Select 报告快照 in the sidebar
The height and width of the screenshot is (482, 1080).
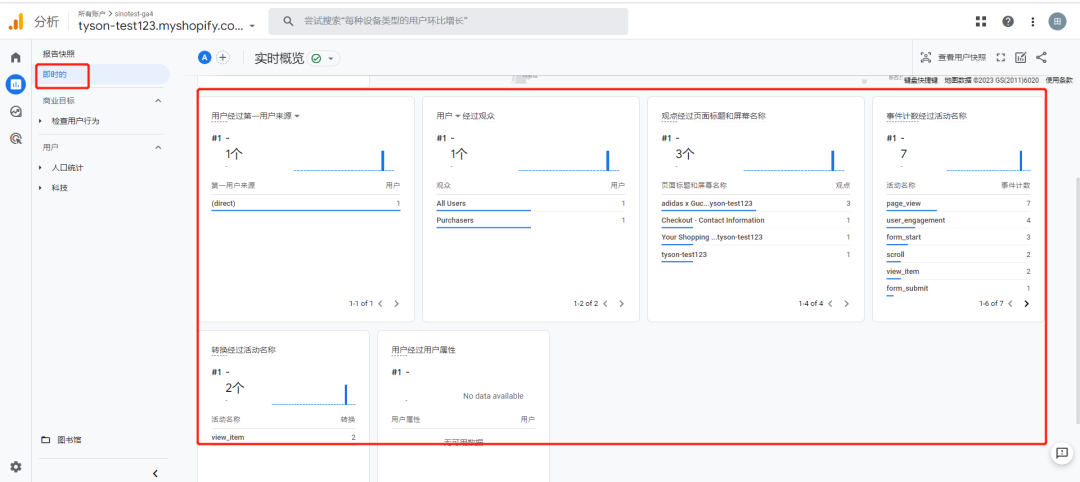coord(58,54)
